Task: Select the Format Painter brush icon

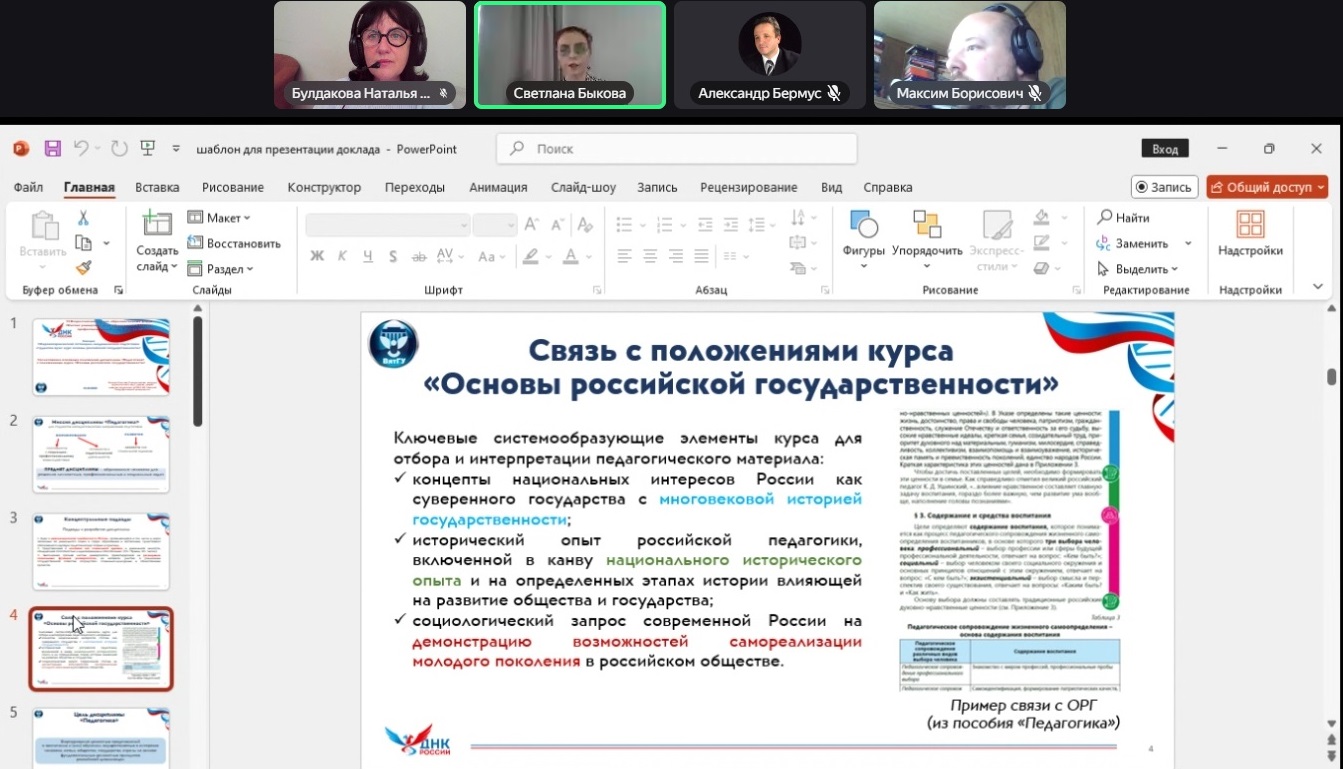Action: [x=84, y=268]
